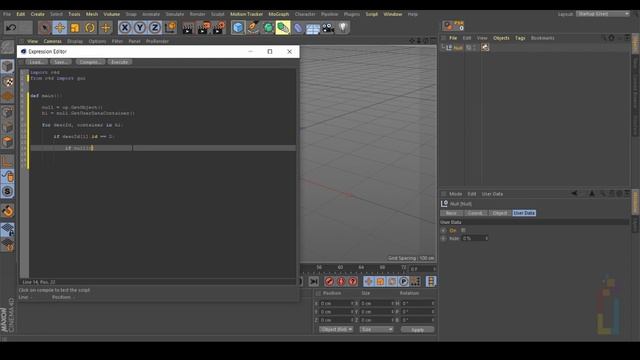
Task: Click Render to Picture Viewer icon
Action: [x=203, y=28]
